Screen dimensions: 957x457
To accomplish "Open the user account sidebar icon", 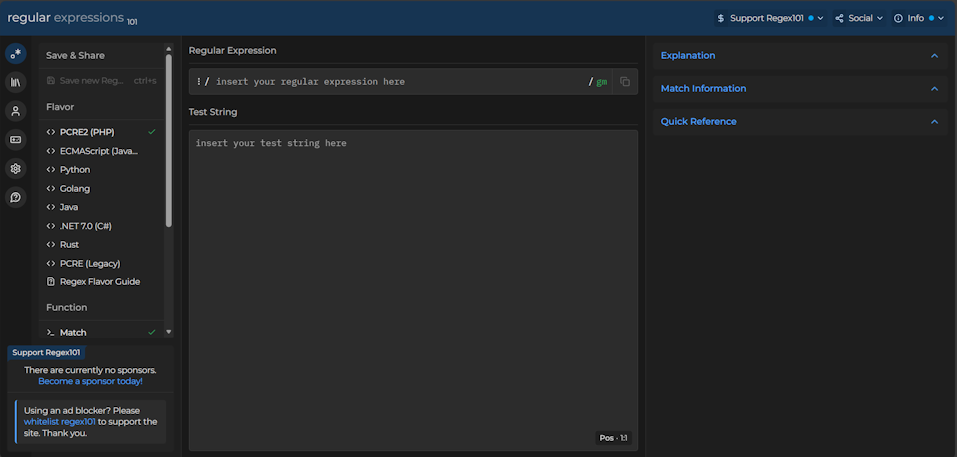I will (x=16, y=111).
